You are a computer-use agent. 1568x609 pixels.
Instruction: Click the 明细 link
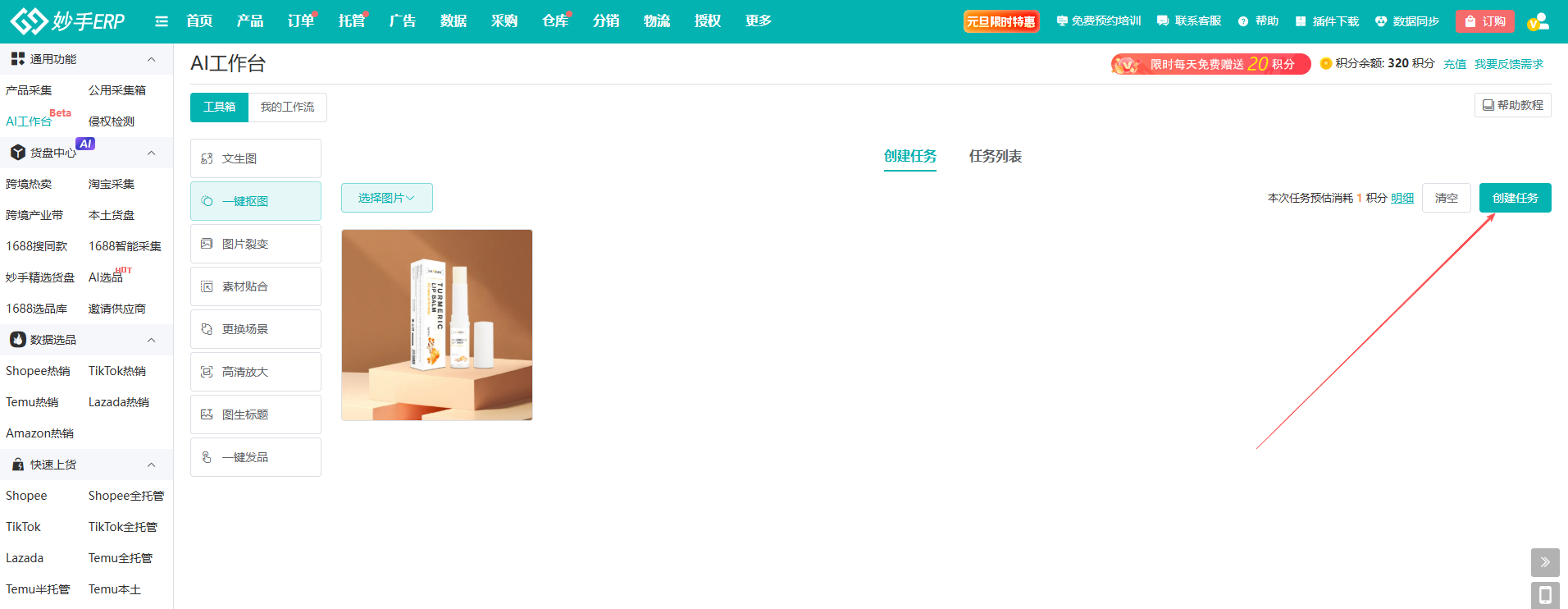[1402, 198]
